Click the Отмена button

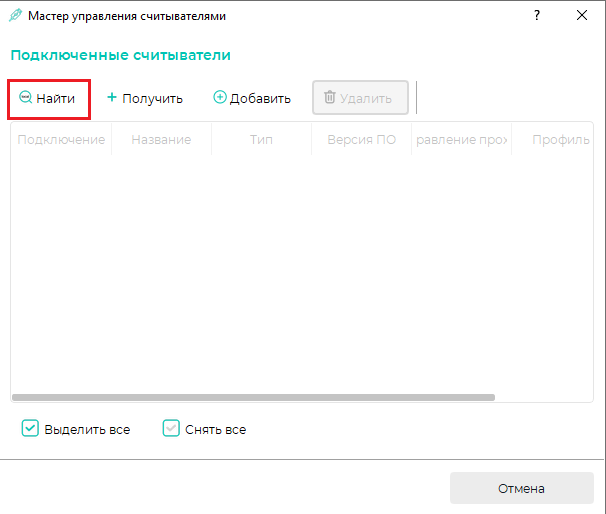(521, 488)
